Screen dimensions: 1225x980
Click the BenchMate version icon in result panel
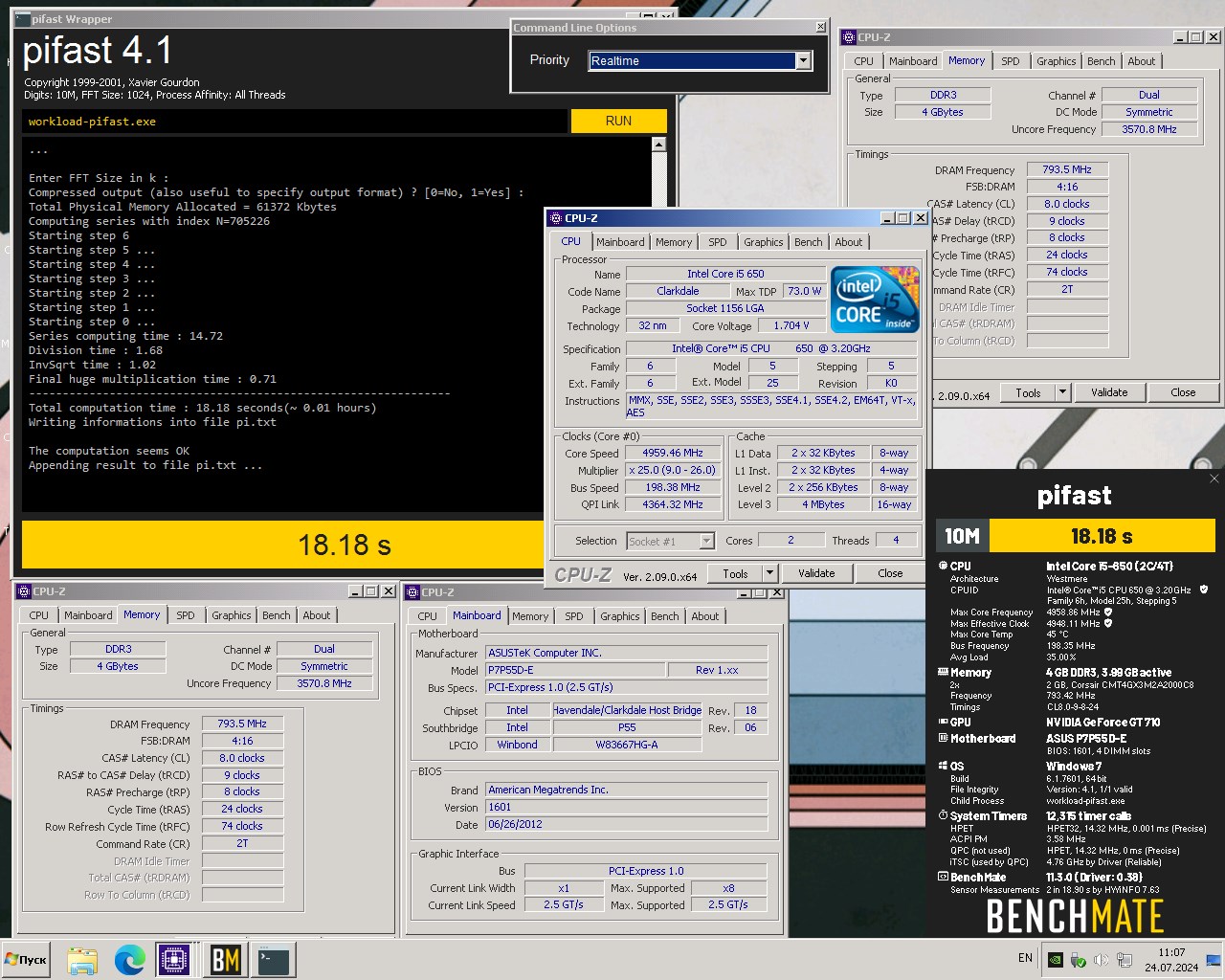[943, 877]
